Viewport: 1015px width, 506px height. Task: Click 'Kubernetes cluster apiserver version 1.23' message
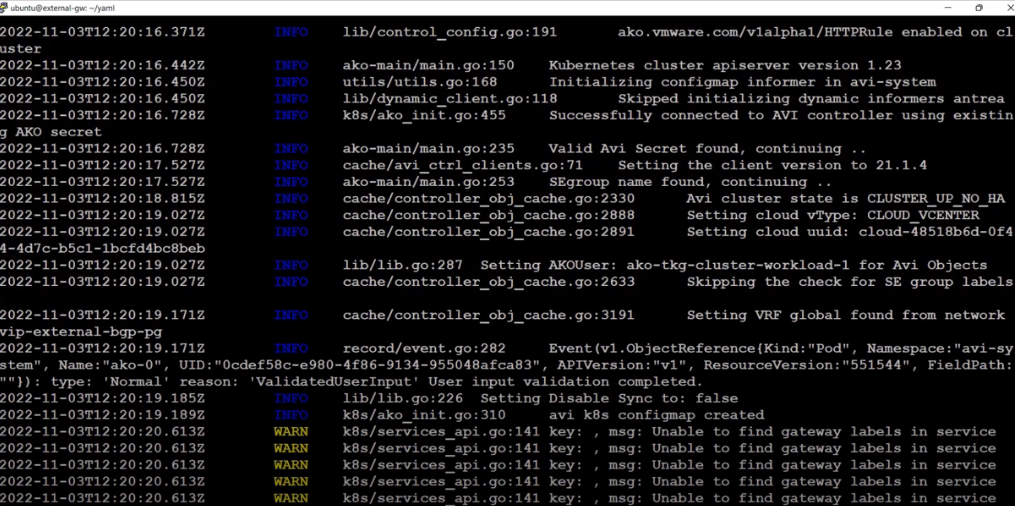(x=725, y=65)
